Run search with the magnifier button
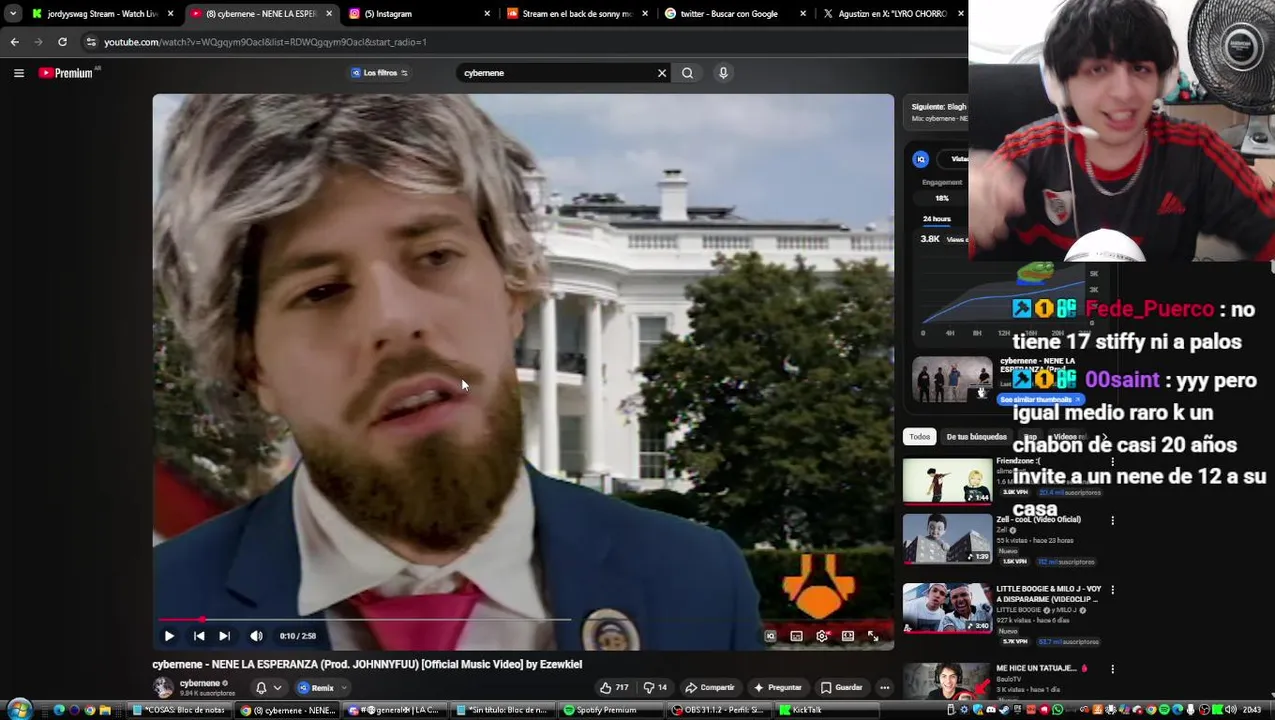 687,73
